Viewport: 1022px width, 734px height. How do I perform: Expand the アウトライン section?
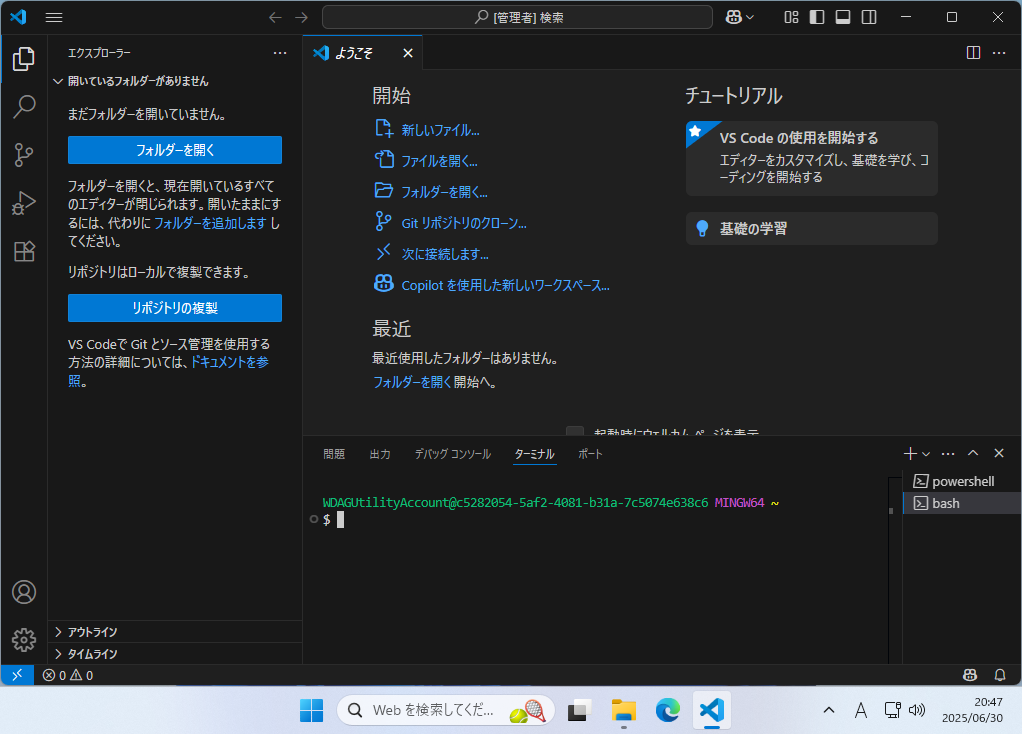pyautogui.click(x=175, y=632)
